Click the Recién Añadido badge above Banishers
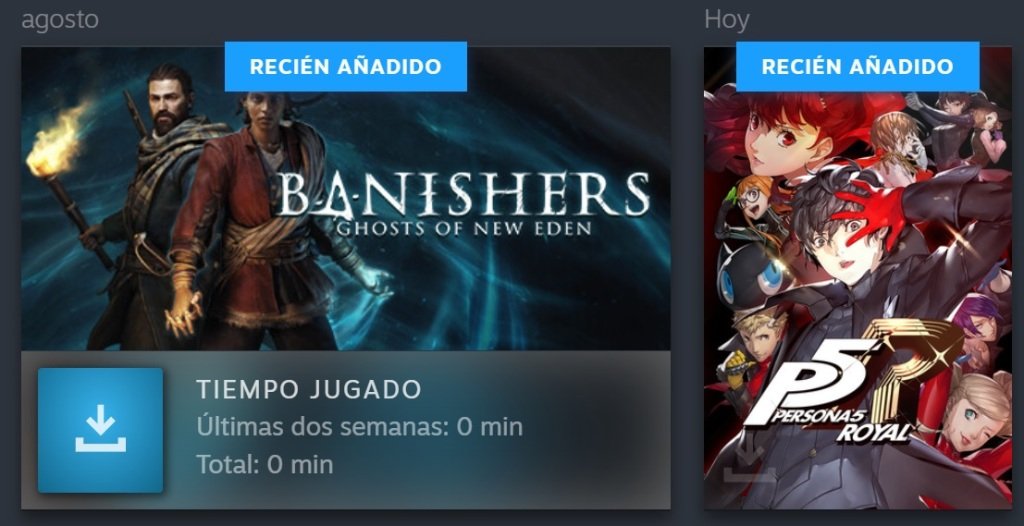 tap(345, 67)
